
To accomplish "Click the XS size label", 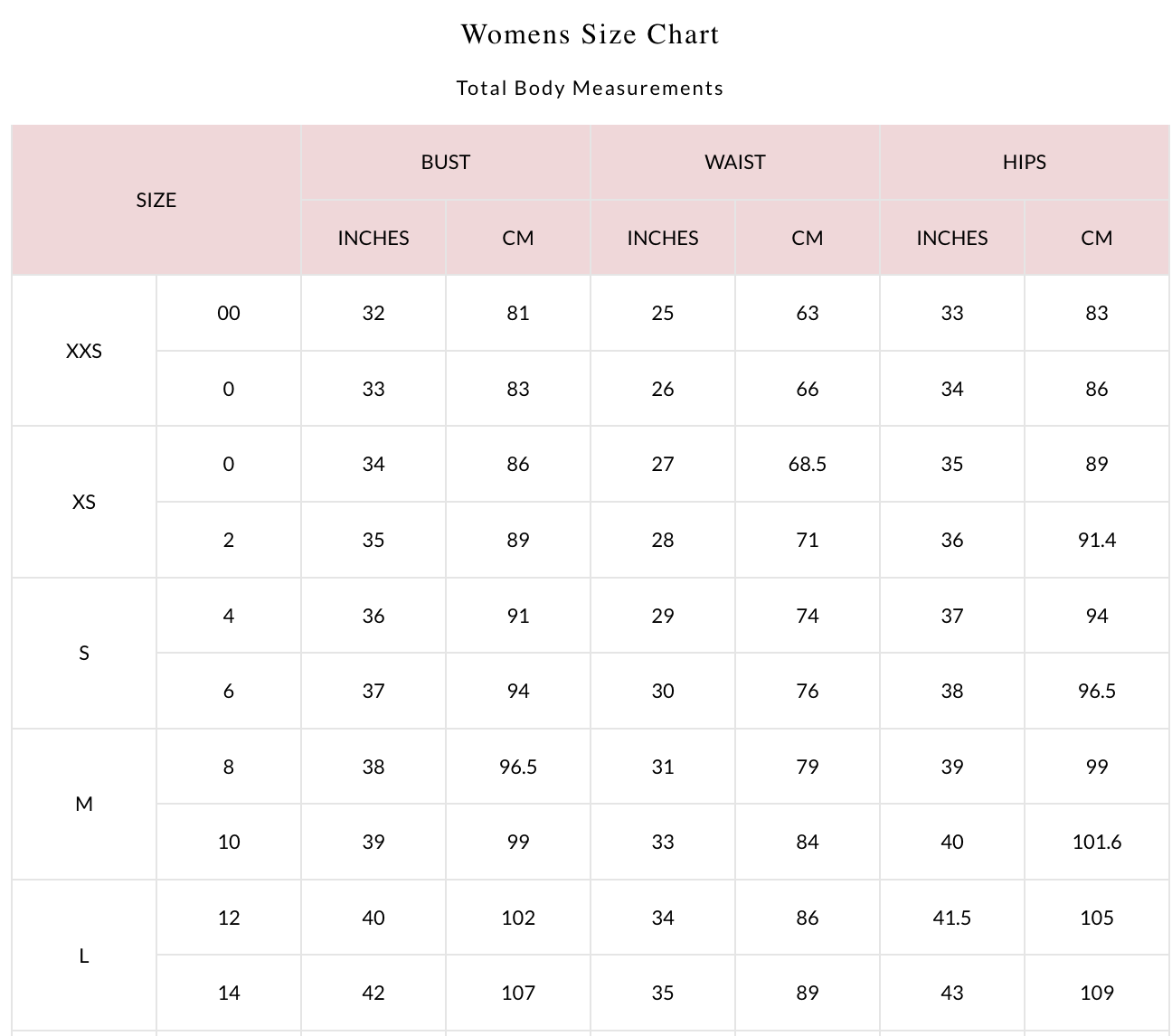I will pyautogui.click(x=84, y=502).
